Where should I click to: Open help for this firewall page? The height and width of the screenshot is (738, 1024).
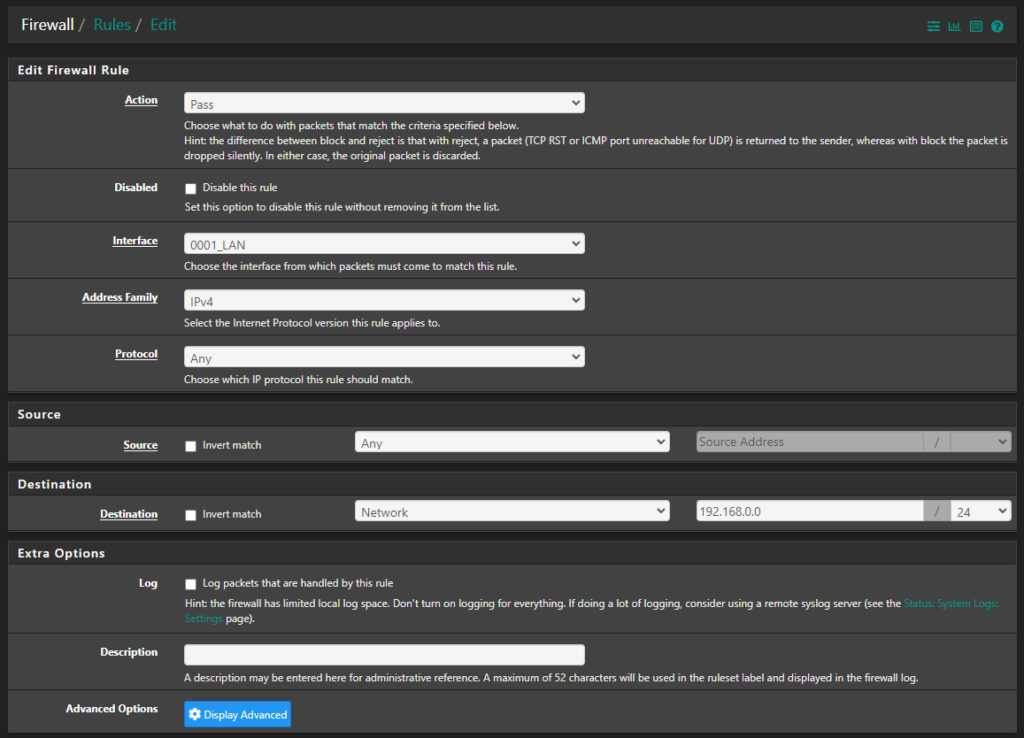(996, 26)
